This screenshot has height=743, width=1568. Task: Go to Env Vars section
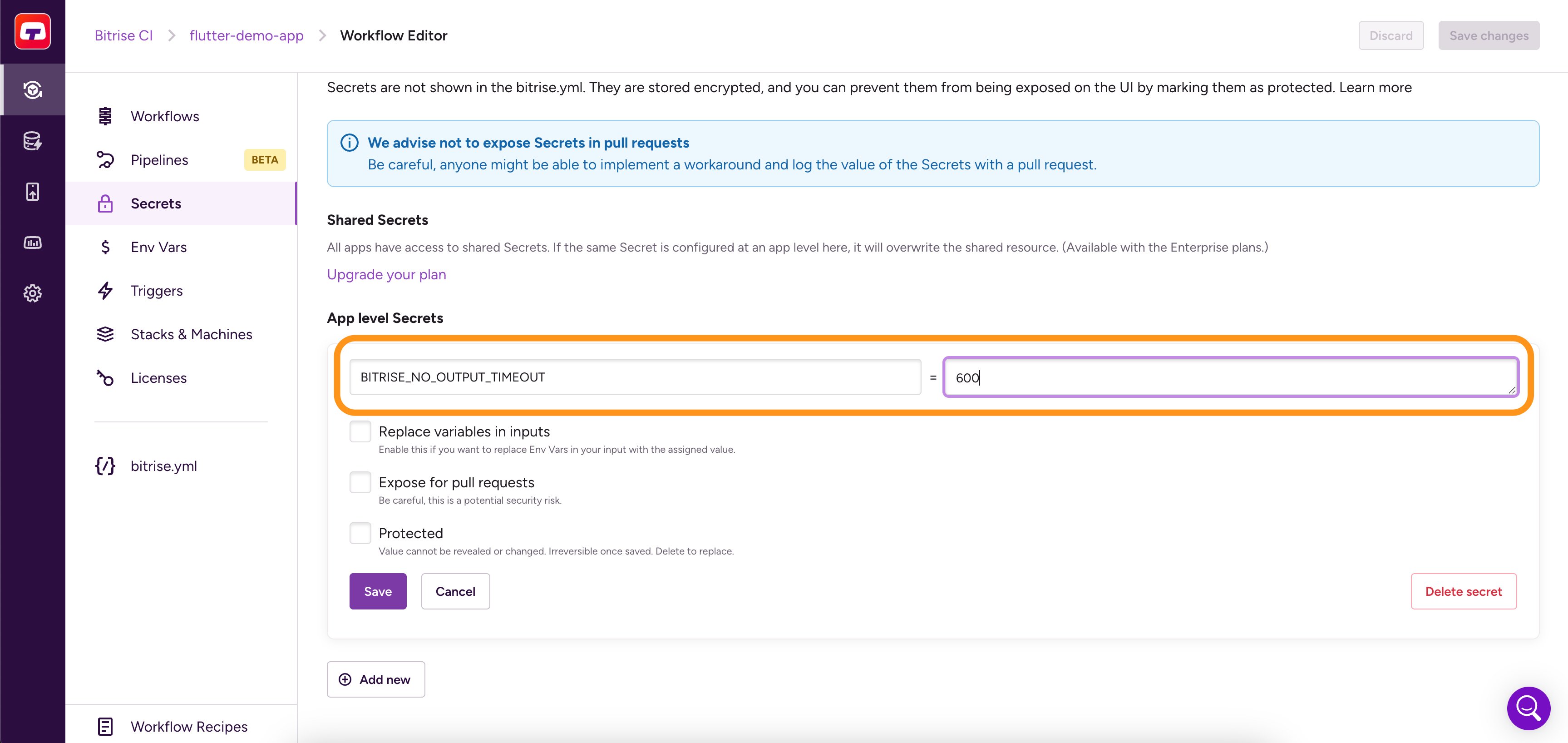point(158,247)
